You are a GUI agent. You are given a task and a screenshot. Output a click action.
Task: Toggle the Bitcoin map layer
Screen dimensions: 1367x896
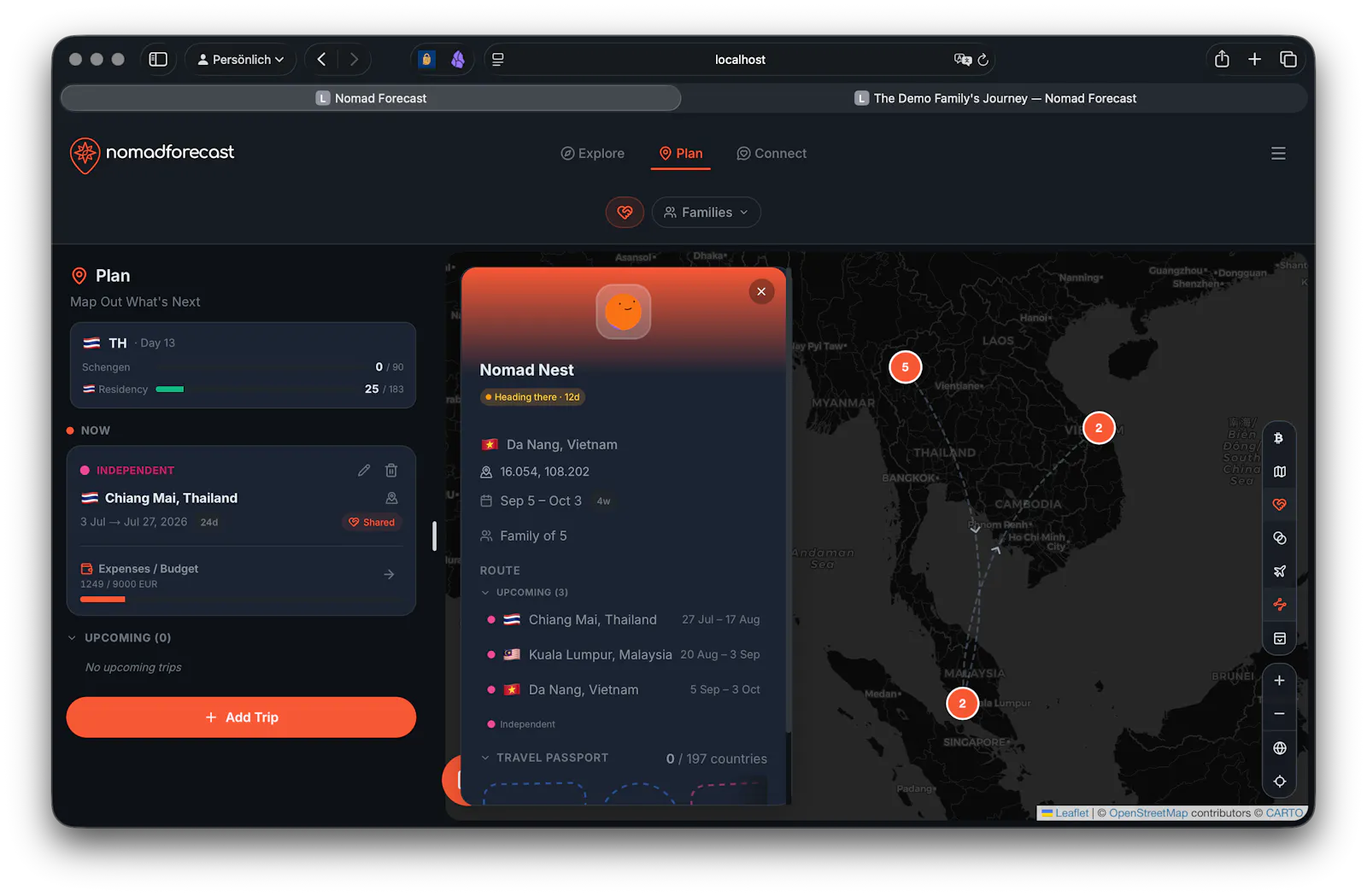[1279, 438]
